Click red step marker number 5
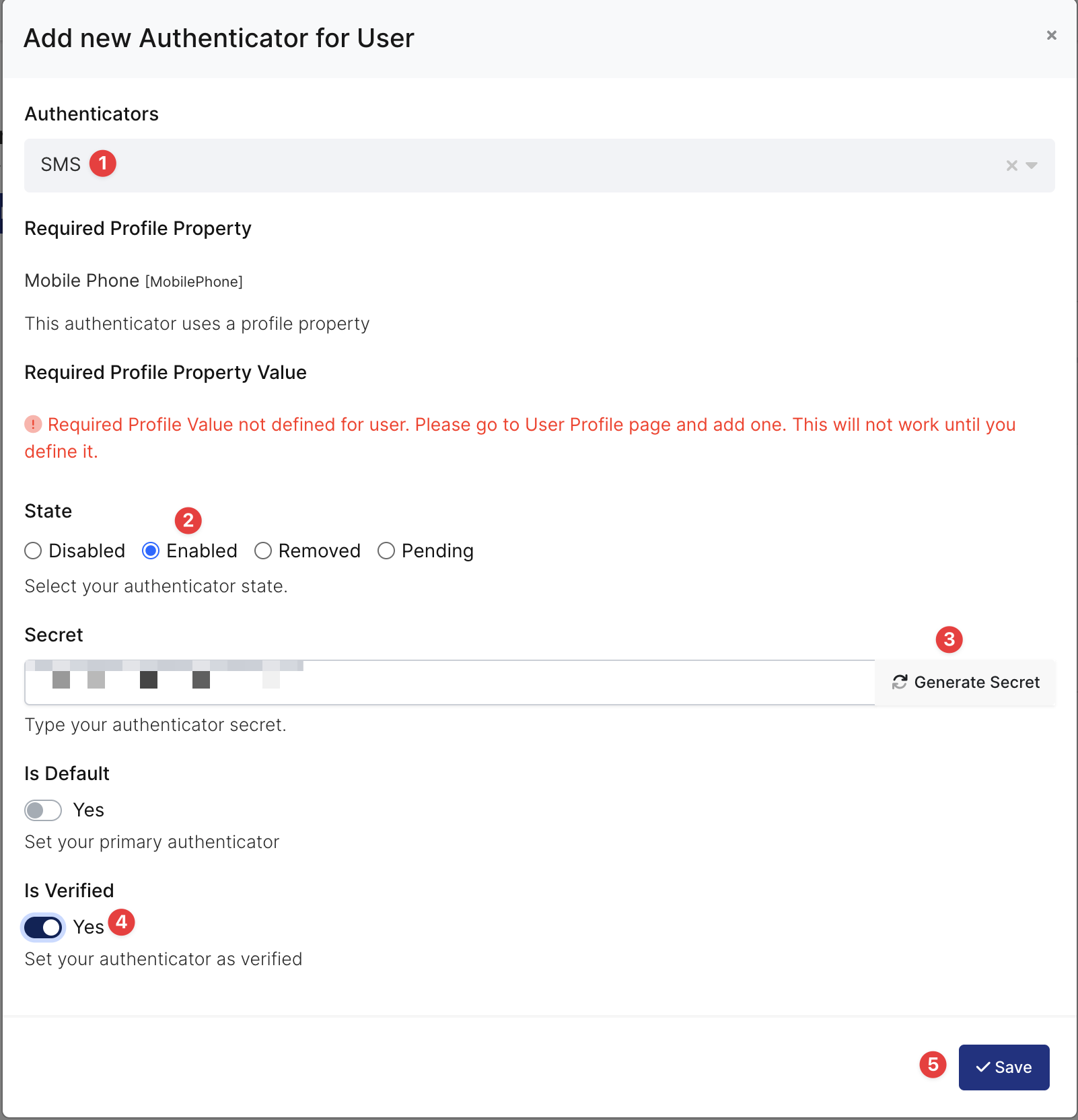The height and width of the screenshot is (1120, 1078). [933, 1065]
